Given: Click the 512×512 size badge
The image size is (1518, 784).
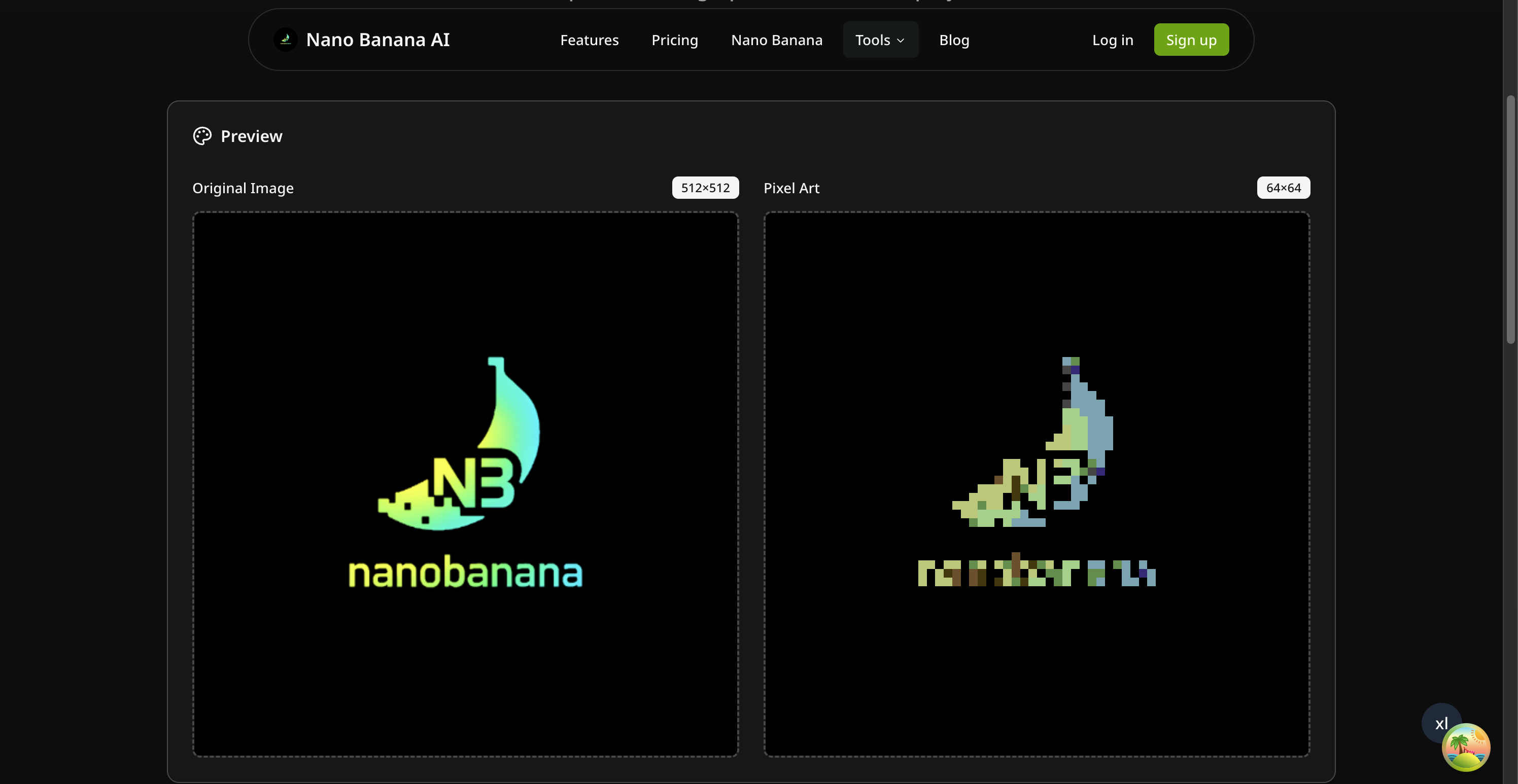Looking at the screenshot, I should (x=705, y=187).
